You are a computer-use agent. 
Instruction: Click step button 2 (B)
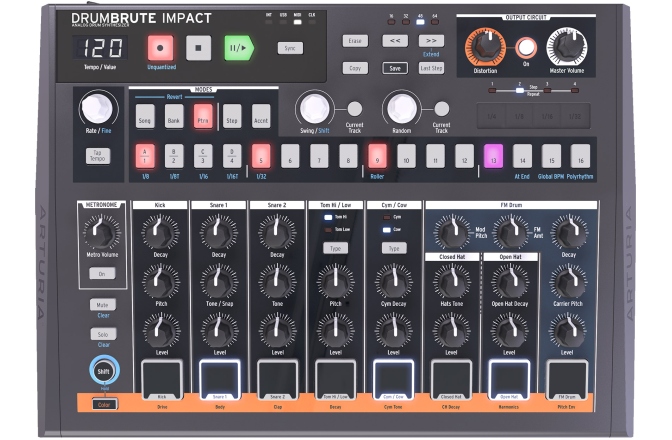(174, 156)
